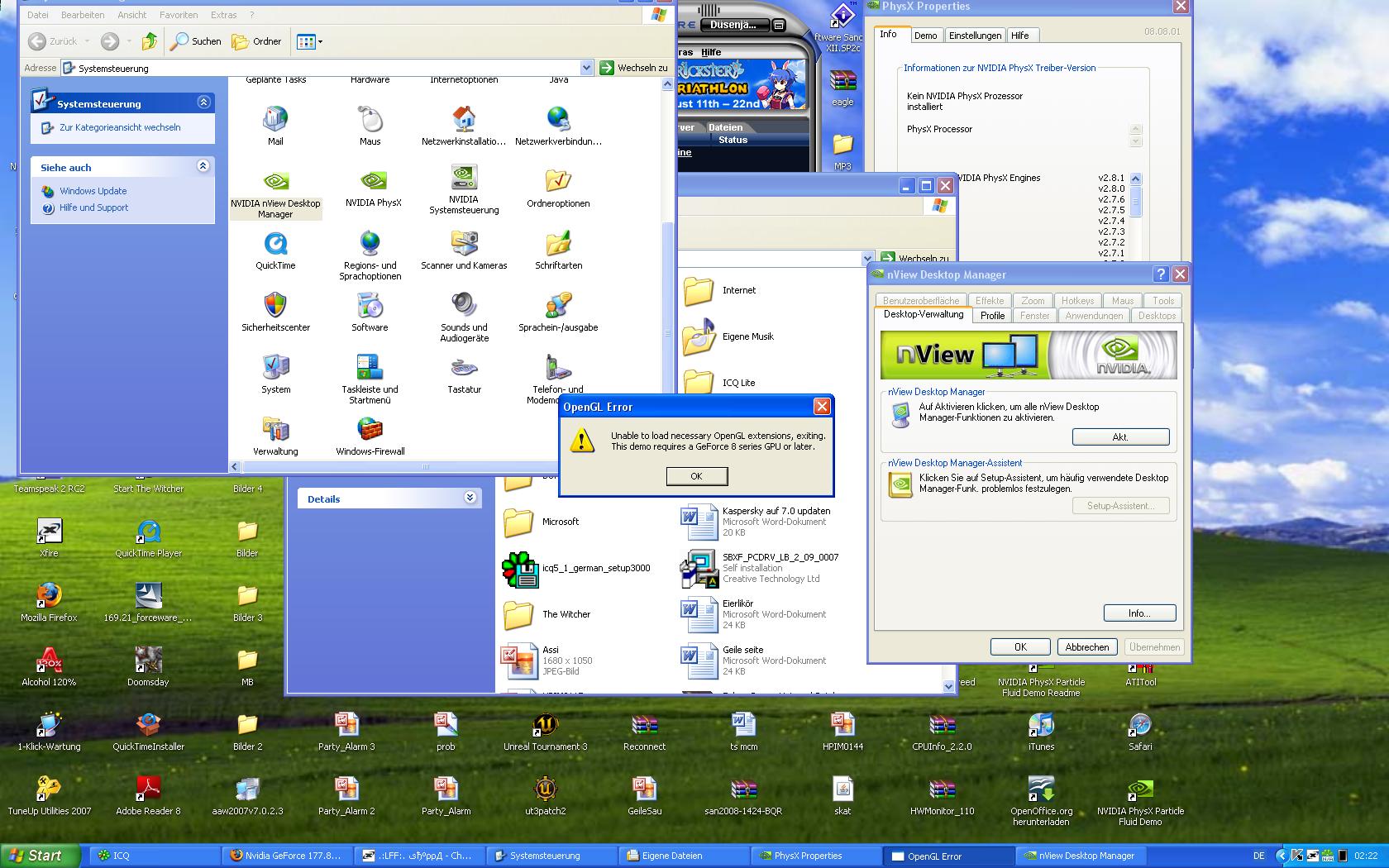This screenshot has height=868, width=1389.
Task: Collapse the Siehe auch panel section
Action: click(203, 166)
